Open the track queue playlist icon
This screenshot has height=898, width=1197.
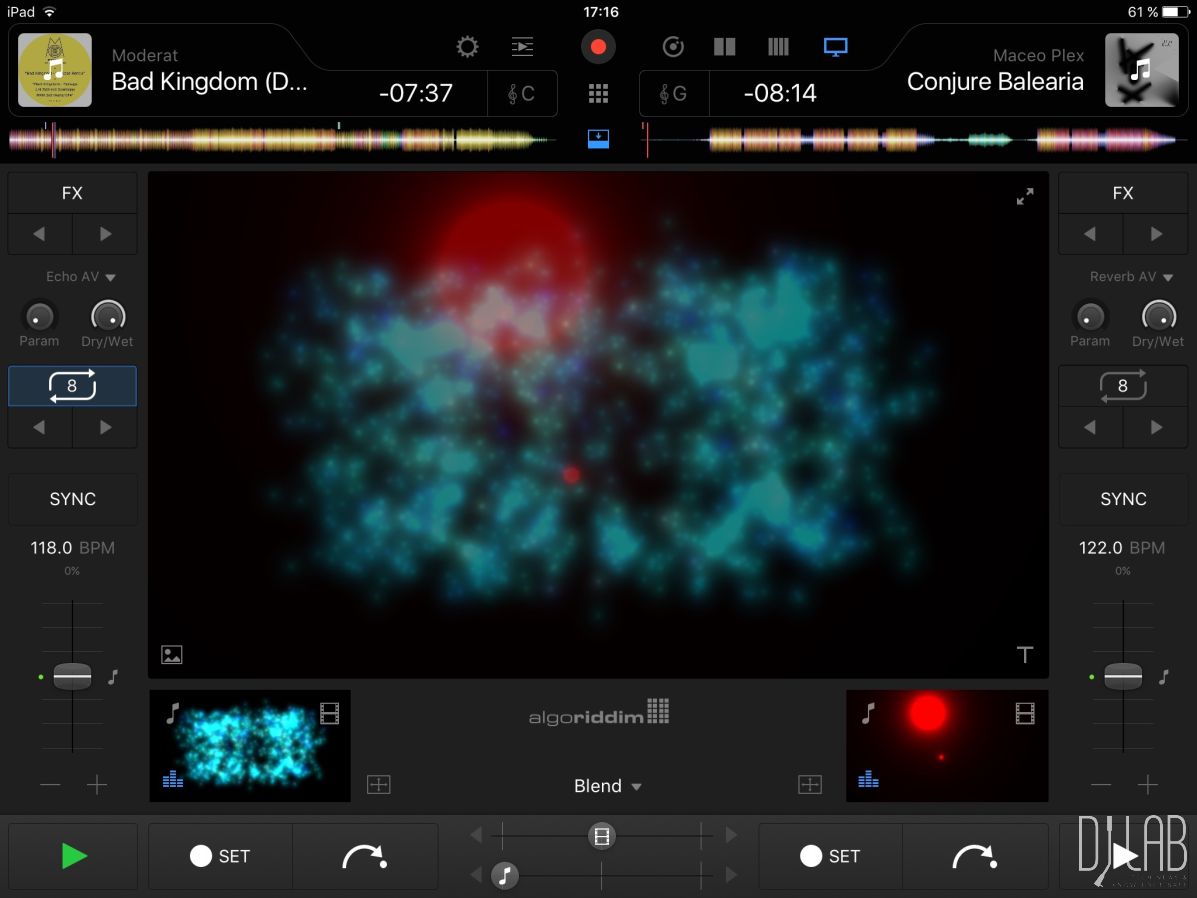(x=522, y=47)
